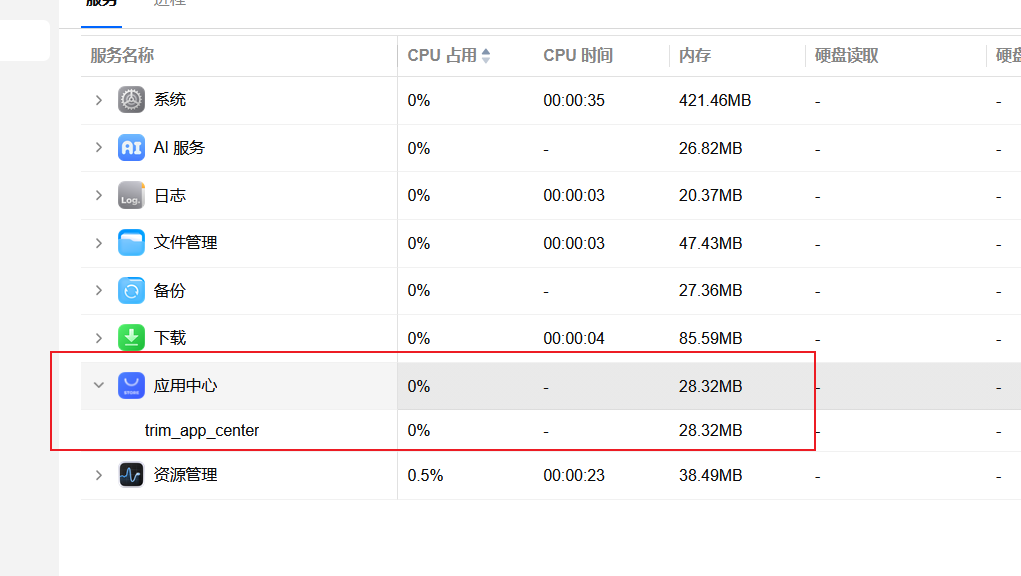Click the 下载 download icon

tap(131, 338)
